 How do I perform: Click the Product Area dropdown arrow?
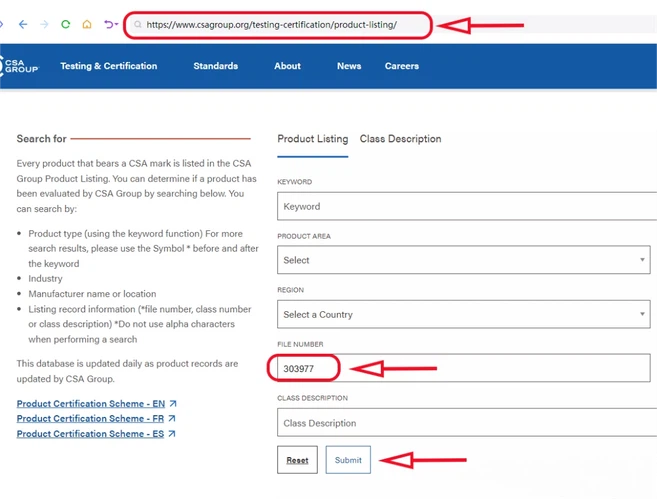click(642, 260)
